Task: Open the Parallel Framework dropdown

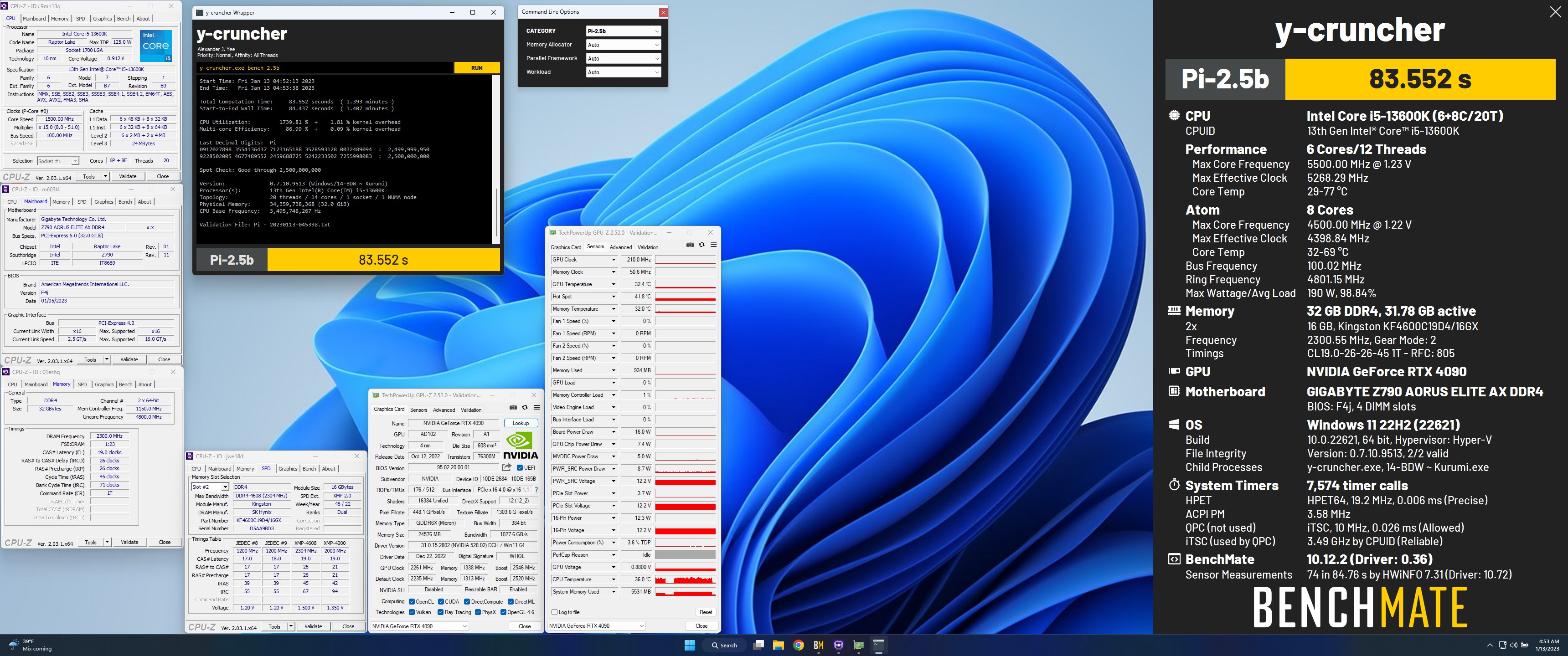Action: click(623, 58)
